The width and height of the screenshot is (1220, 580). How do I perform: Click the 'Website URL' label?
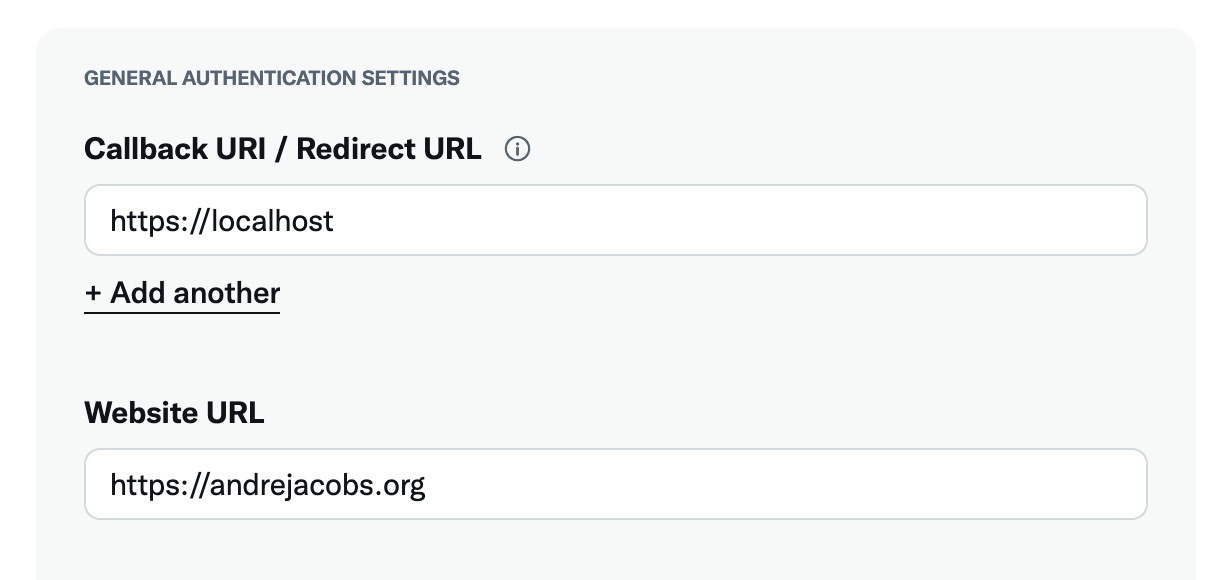pyautogui.click(x=174, y=412)
